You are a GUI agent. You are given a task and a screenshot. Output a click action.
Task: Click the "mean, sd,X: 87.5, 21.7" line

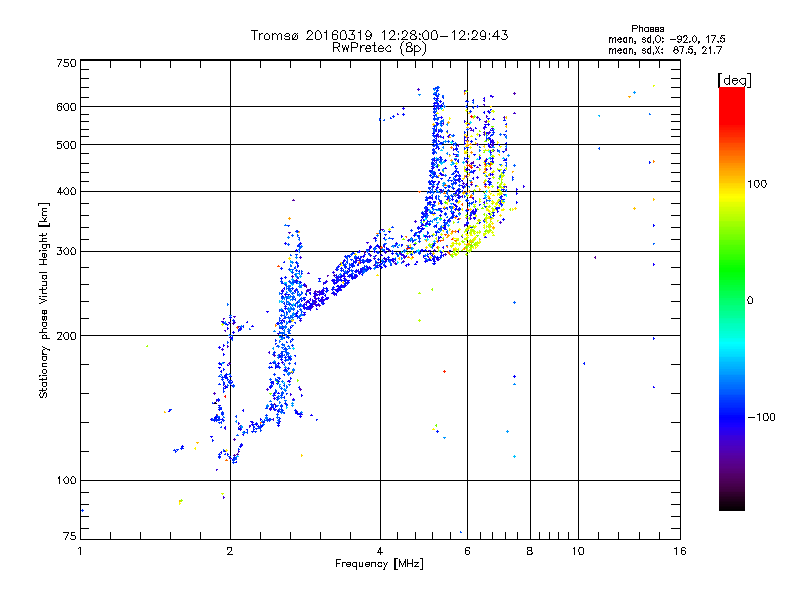click(x=665, y=51)
